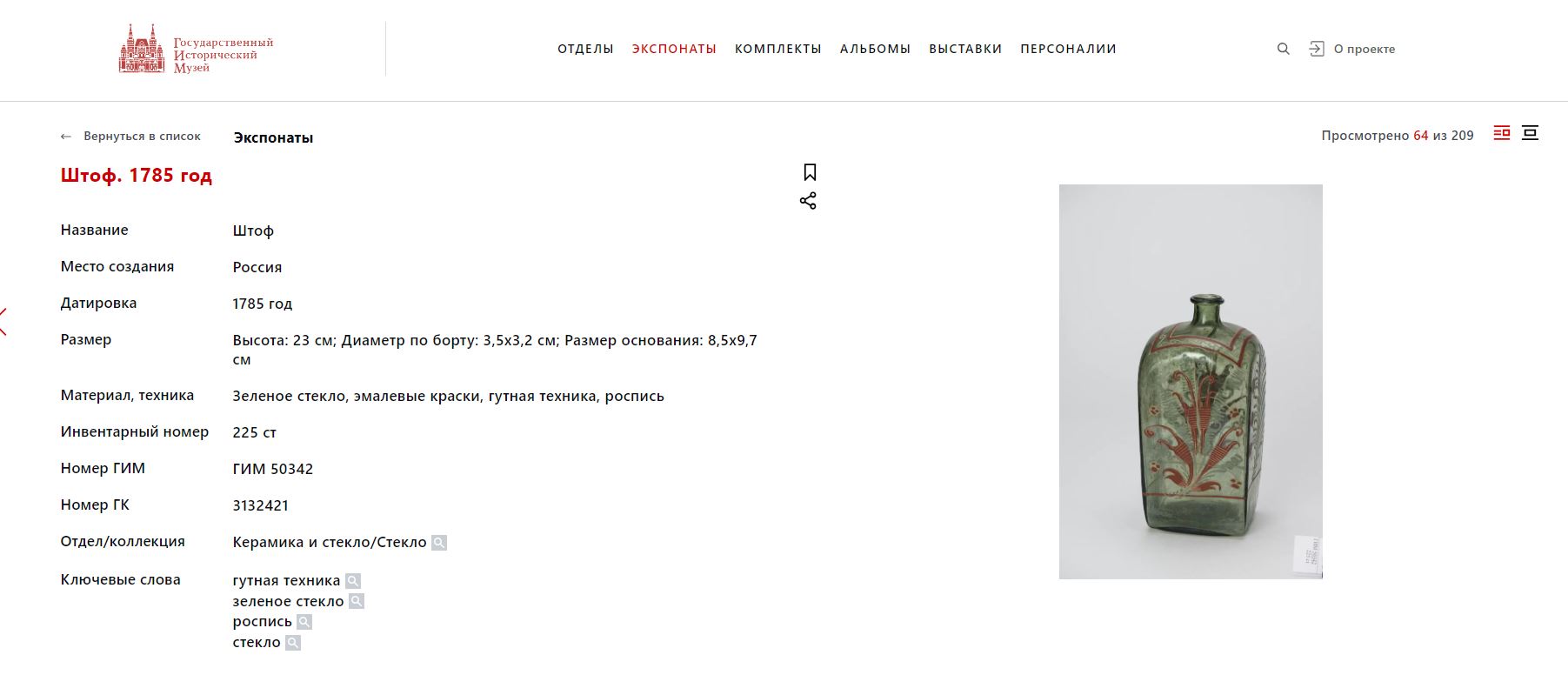Click the bookmark icon to save the exhibit
This screenshot has width=1568, height=695.
[810, 172]
